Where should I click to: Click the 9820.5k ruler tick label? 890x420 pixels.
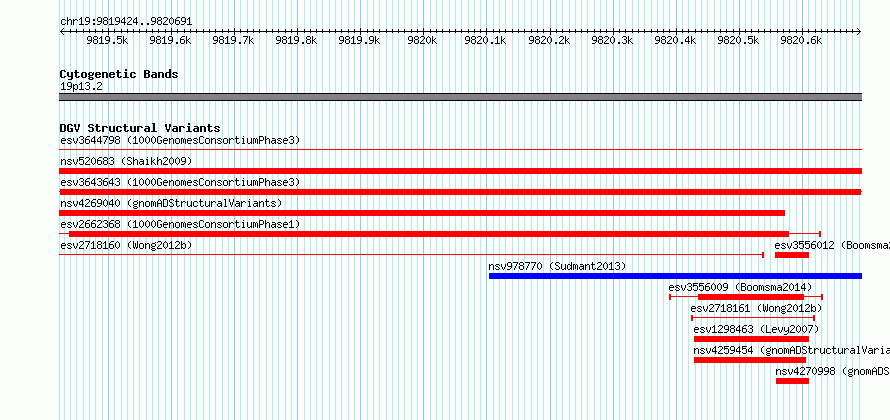click(x=738, y=40)
